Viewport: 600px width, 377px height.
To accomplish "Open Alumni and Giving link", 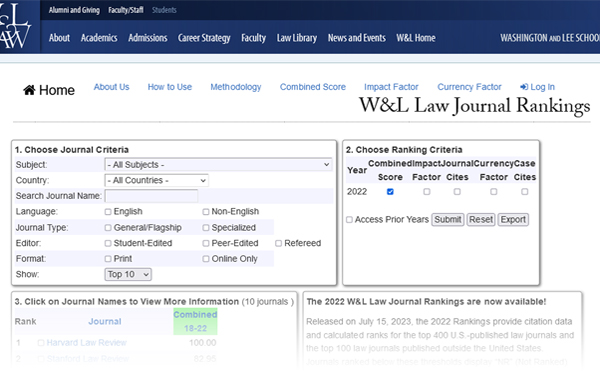I will 74,10.
